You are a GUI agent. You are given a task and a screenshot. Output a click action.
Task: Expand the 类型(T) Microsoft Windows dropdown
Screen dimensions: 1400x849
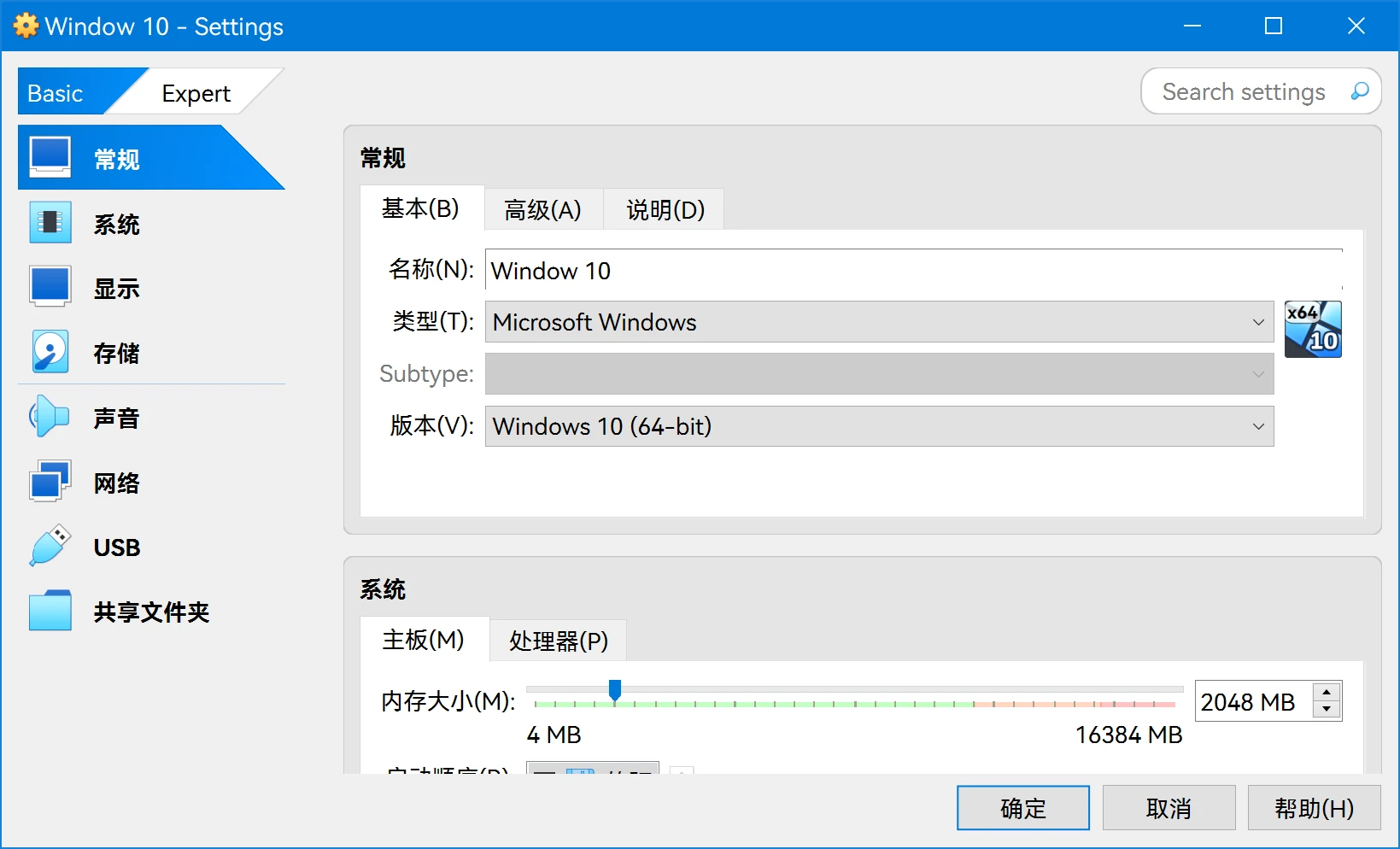pos(879,322)
